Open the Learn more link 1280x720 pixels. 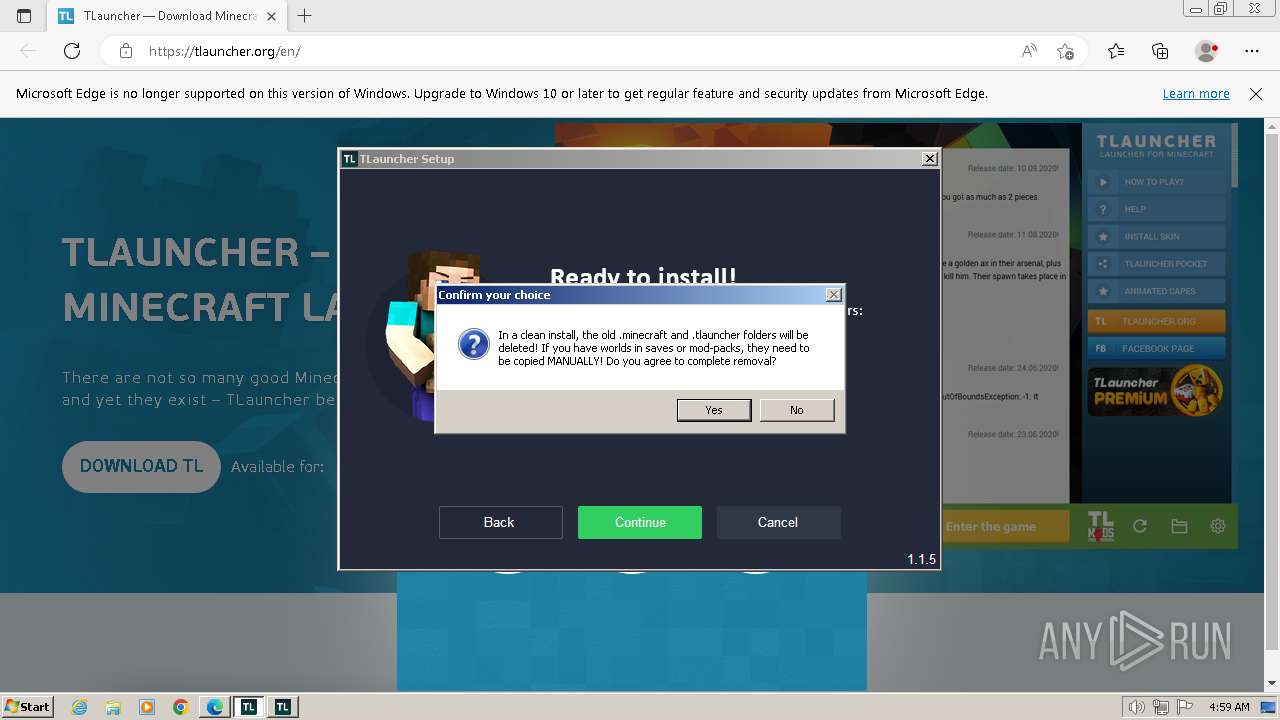pos(1196,93)
